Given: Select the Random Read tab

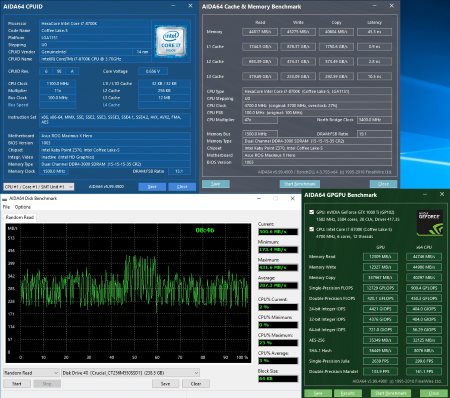Looking at the screenshot, I should 20,217.
